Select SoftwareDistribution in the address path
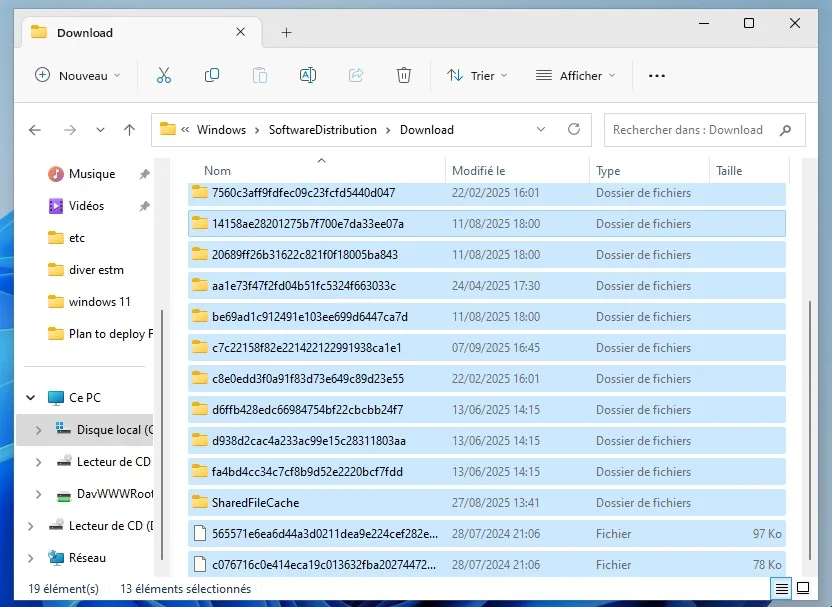 pos(322,130)
